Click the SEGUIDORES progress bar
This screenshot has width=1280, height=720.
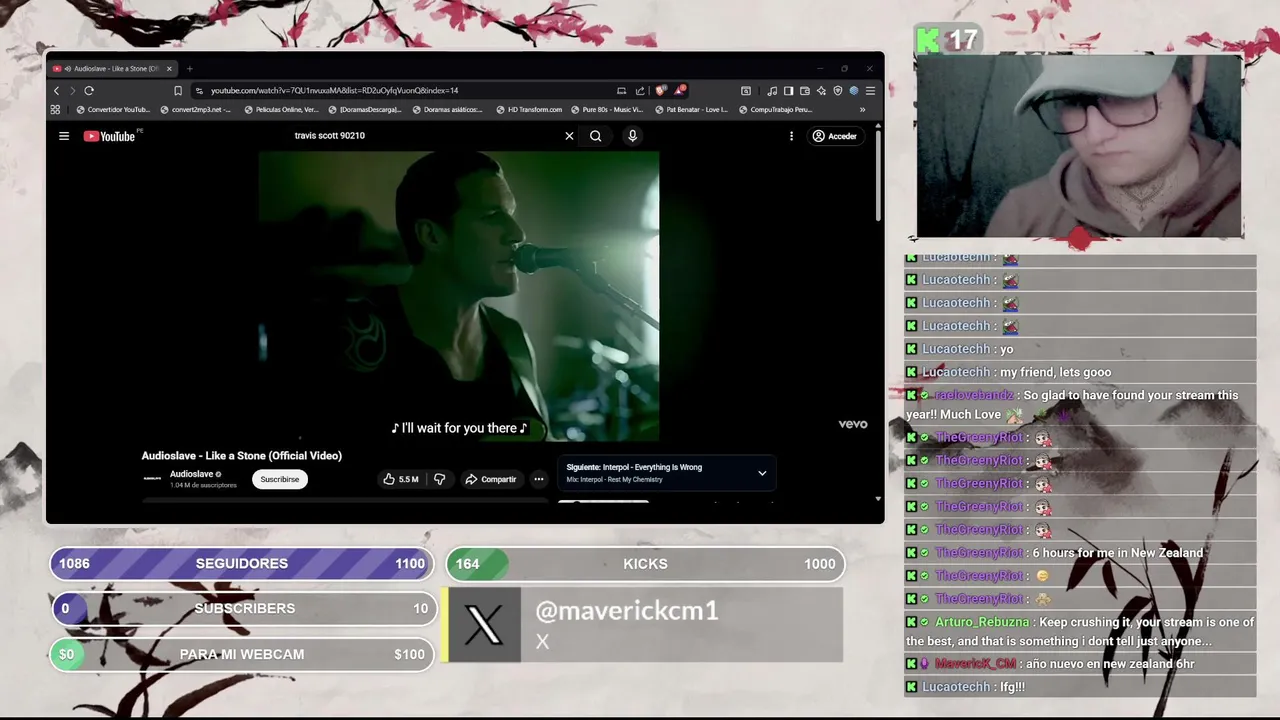(242, 564)
